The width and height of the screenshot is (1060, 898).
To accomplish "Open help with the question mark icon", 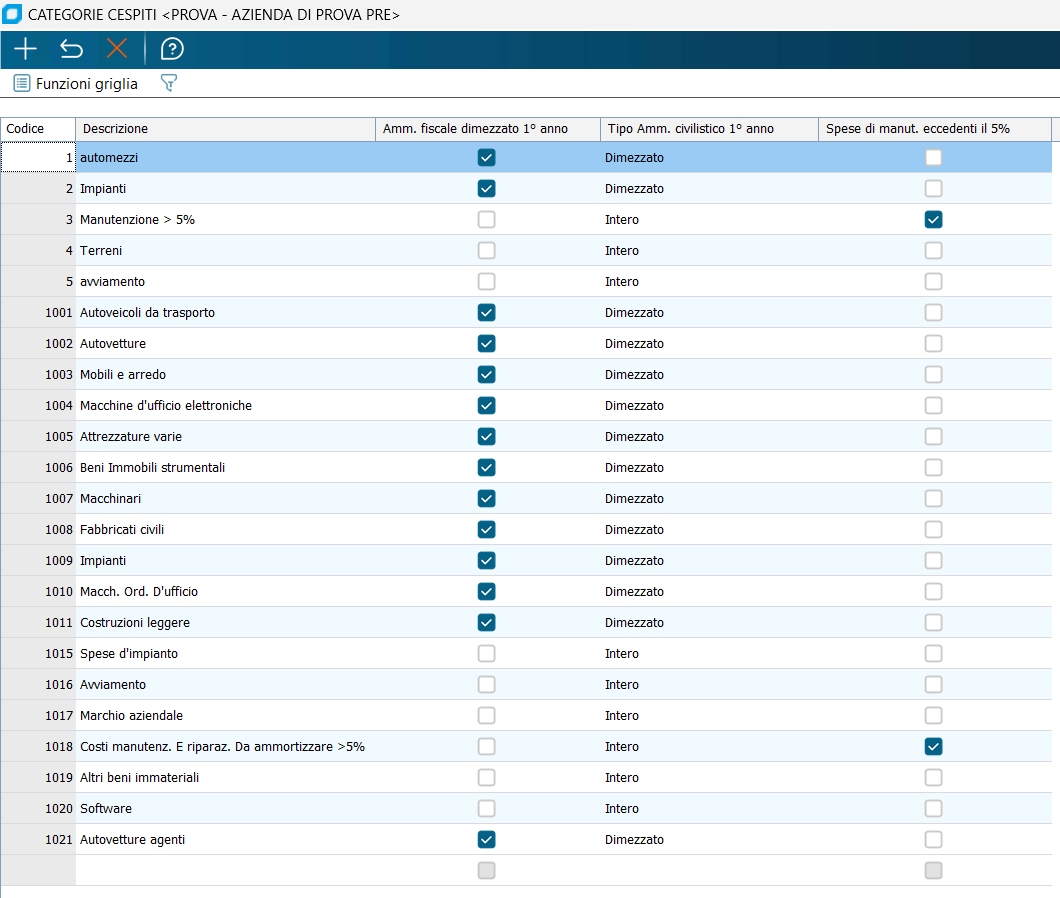I will [x=172, y=49].
